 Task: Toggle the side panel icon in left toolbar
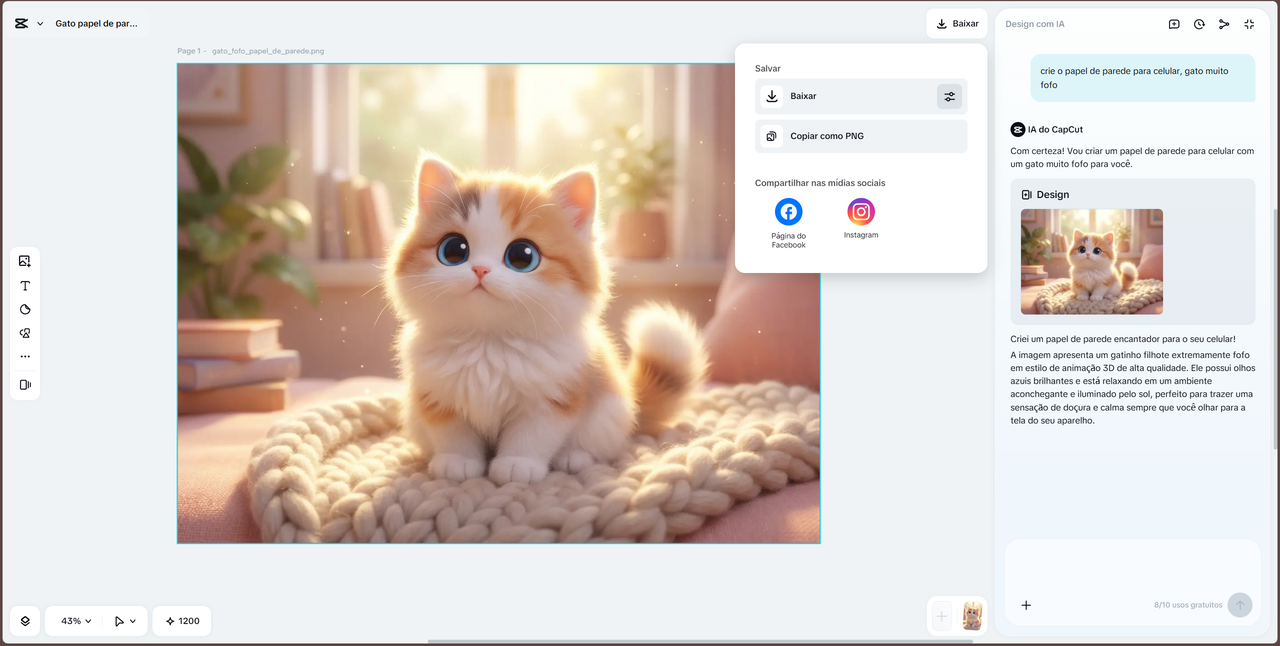tap(25, 385)
